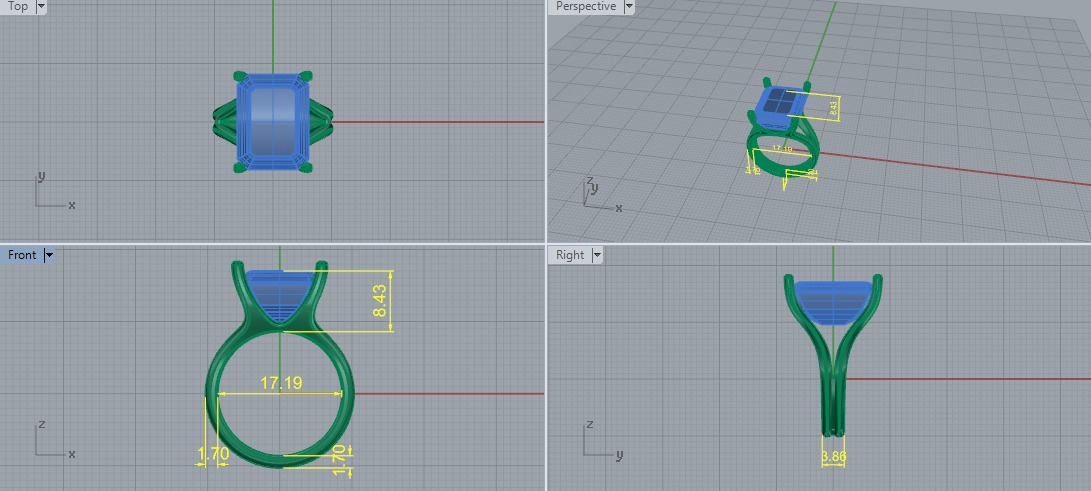
Task: Select the blue gemstone in Top view
Action: click(x=273, y=122)
